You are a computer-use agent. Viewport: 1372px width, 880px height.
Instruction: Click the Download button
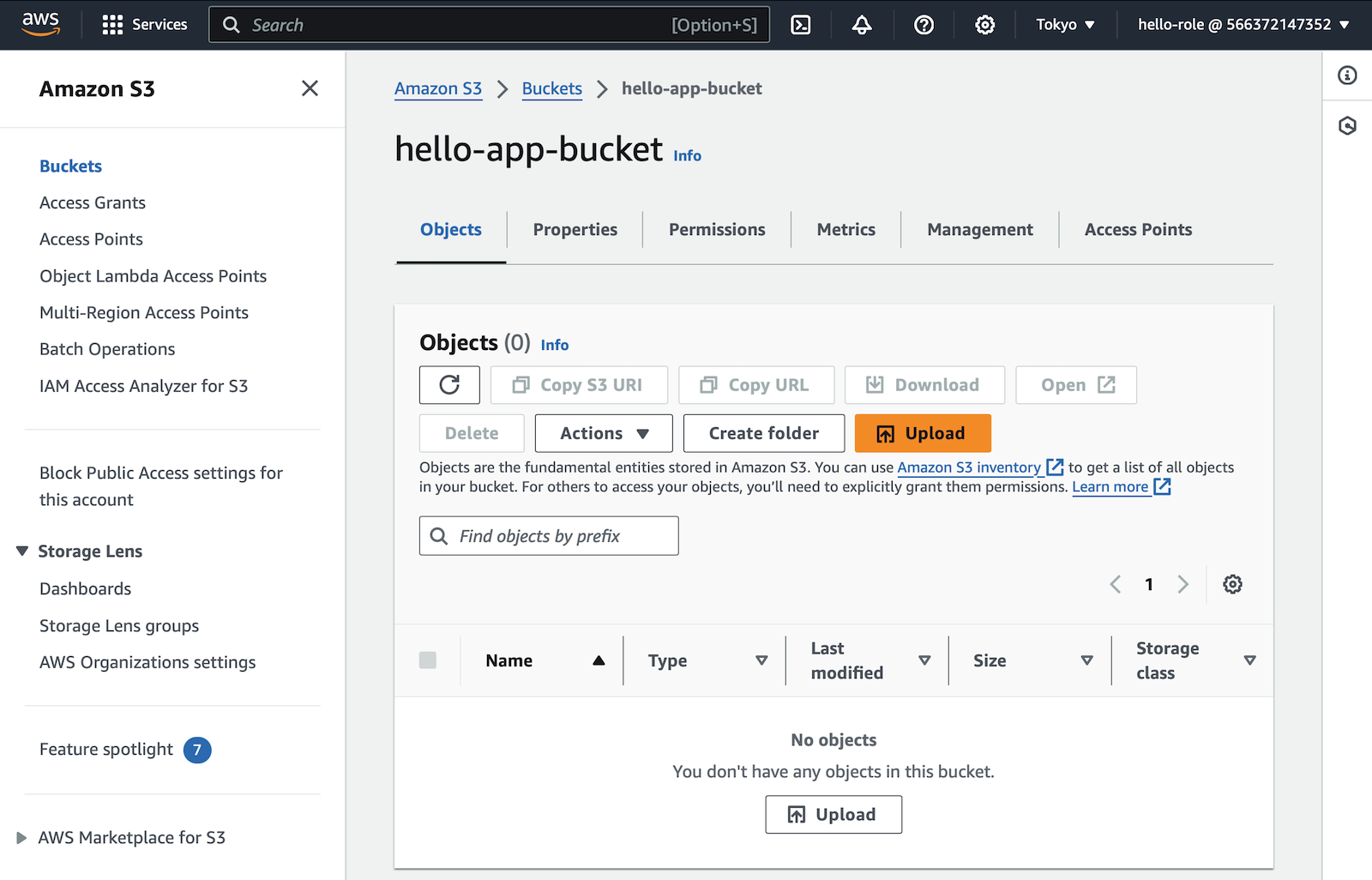pyautogui.click(x=924, y=385)
